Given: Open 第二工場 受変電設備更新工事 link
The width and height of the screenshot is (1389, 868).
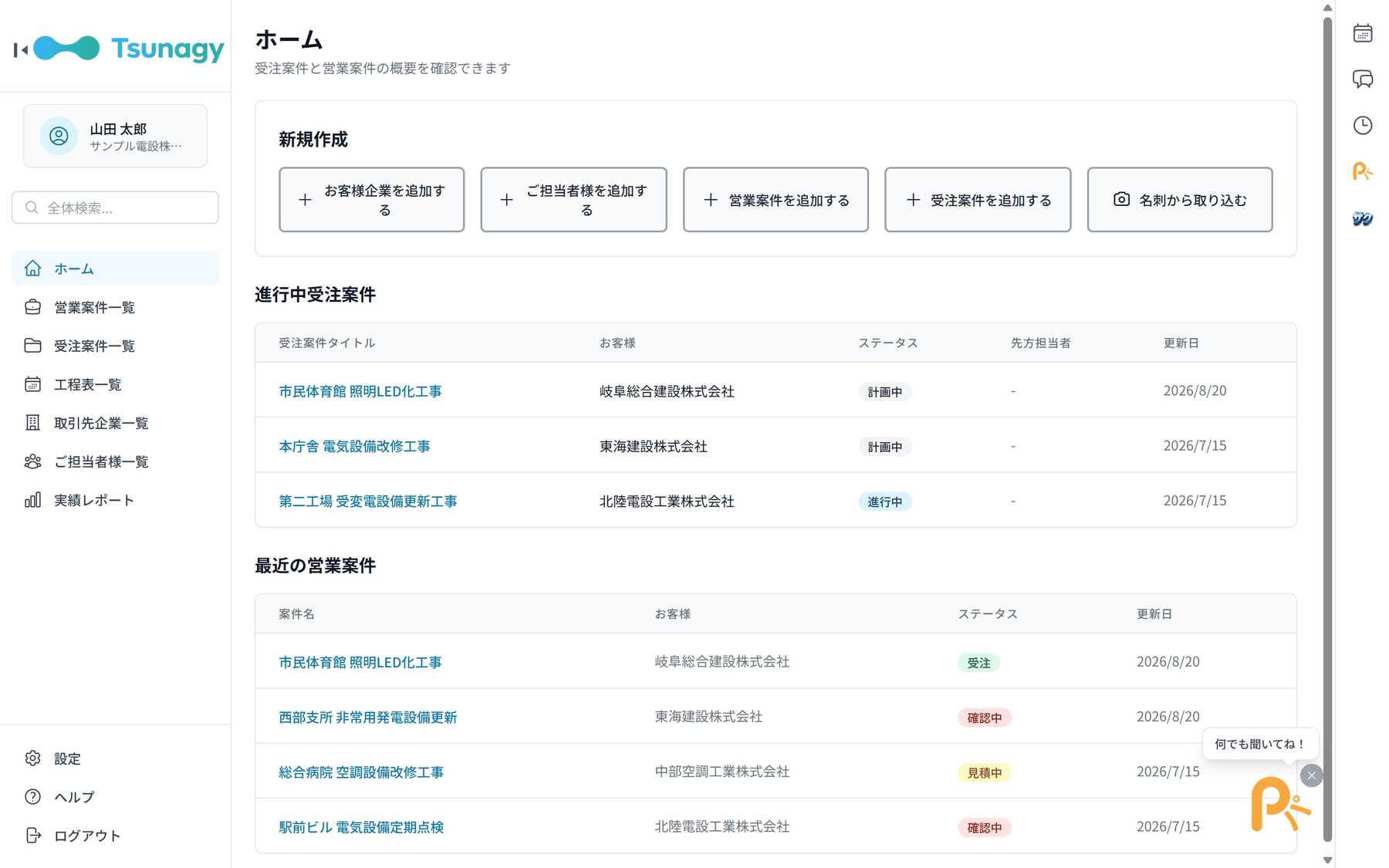Looking at the screenshot, I should [368, 501].
